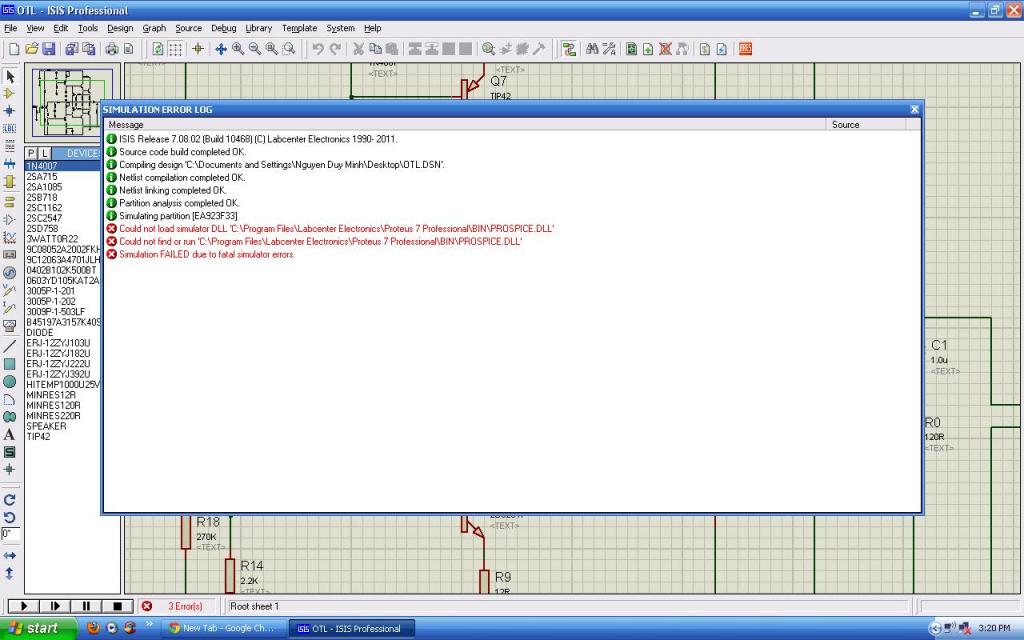Click the Print toolbar icon
This screenshot has height=640, width=1024.
pos(112,49)
